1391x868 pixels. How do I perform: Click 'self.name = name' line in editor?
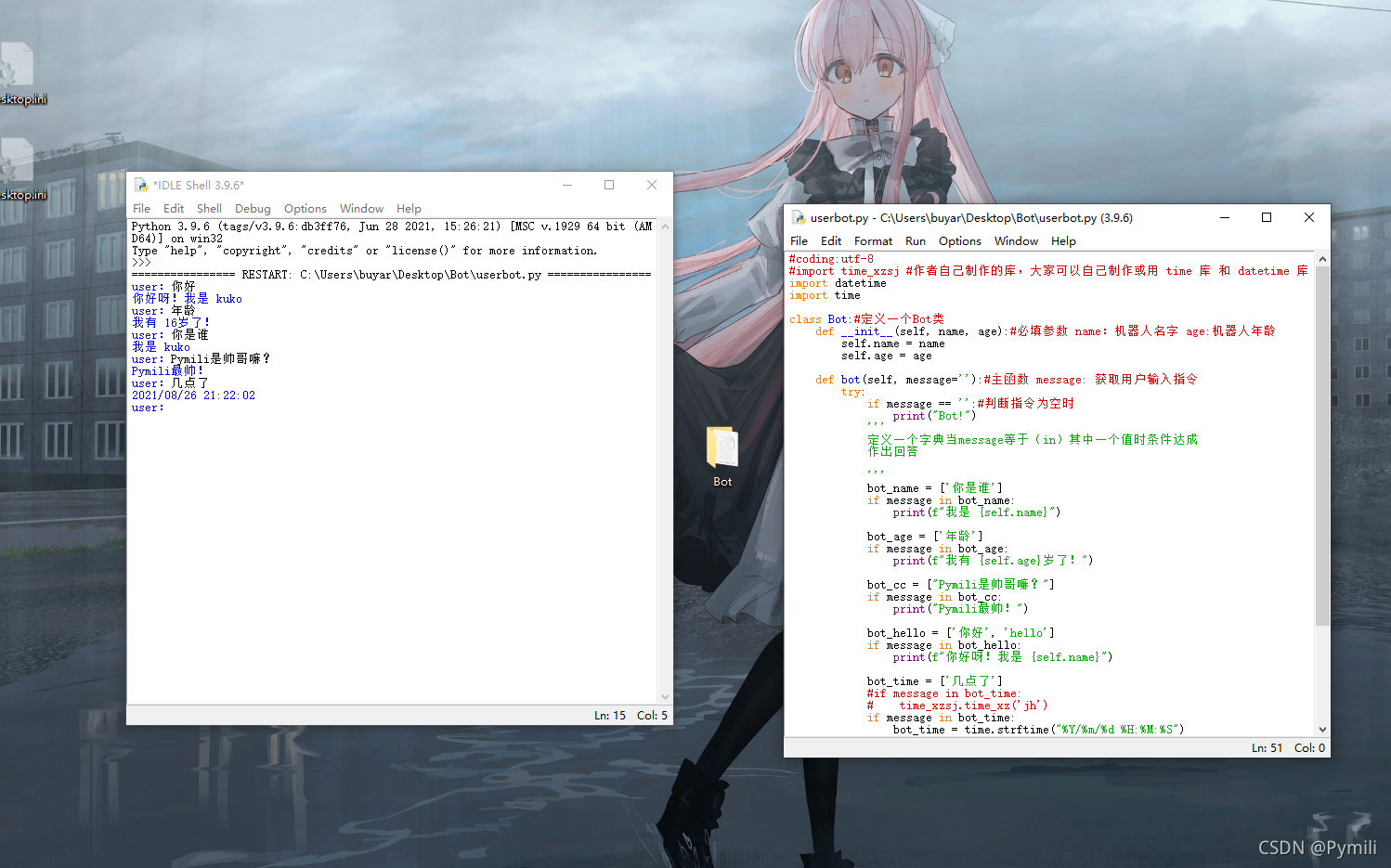point(893,343)
